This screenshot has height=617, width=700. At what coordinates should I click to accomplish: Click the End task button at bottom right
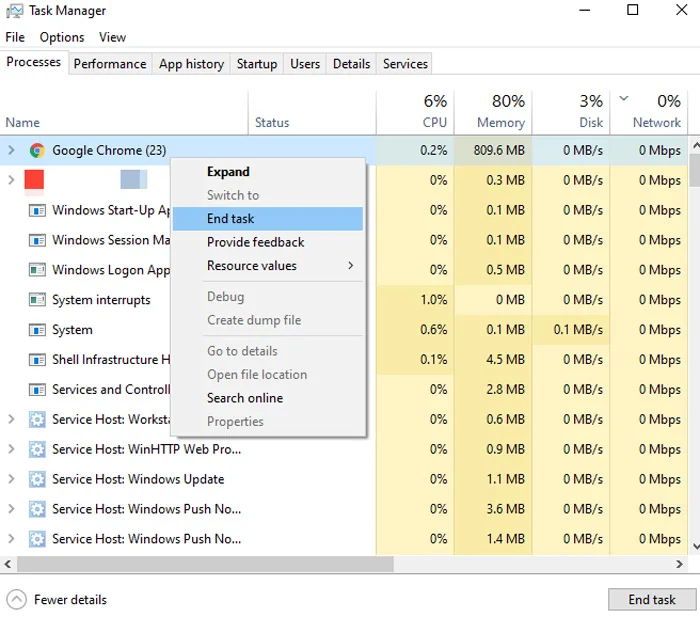[652, 599]
